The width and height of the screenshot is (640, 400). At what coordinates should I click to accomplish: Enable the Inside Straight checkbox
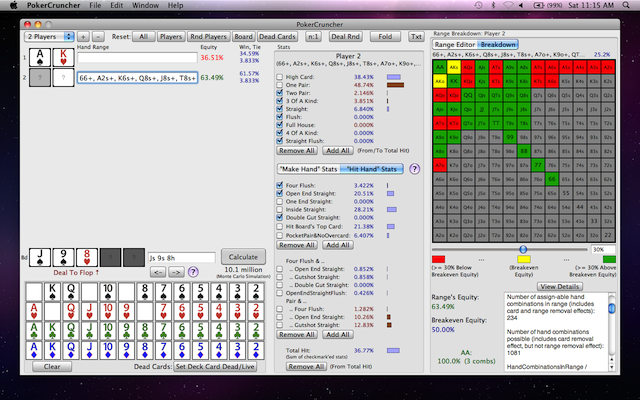[x=280, y=209]
